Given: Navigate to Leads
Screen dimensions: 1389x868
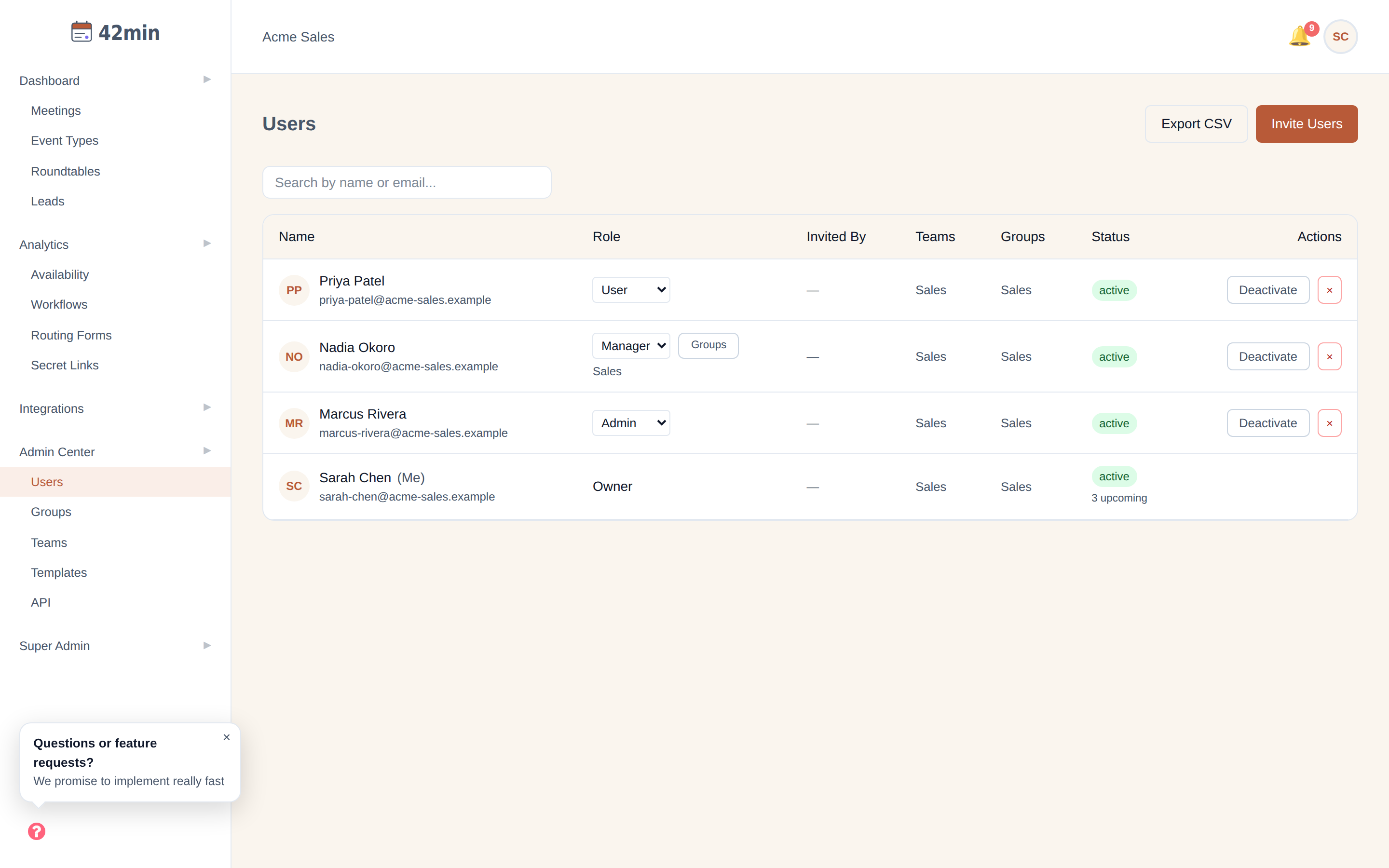Looking at the screenshot, I should 48,202.
